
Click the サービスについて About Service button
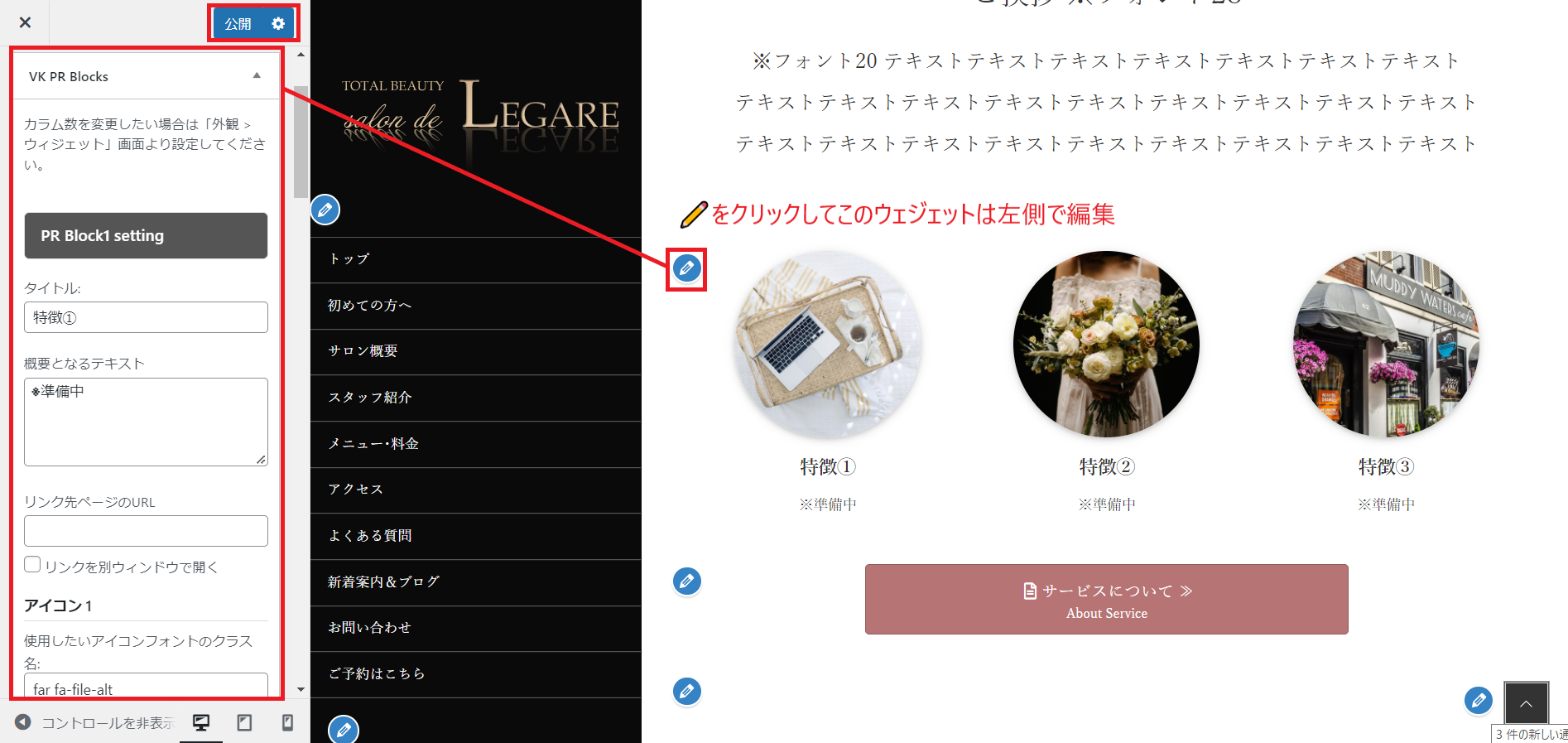pos(1106,600)
